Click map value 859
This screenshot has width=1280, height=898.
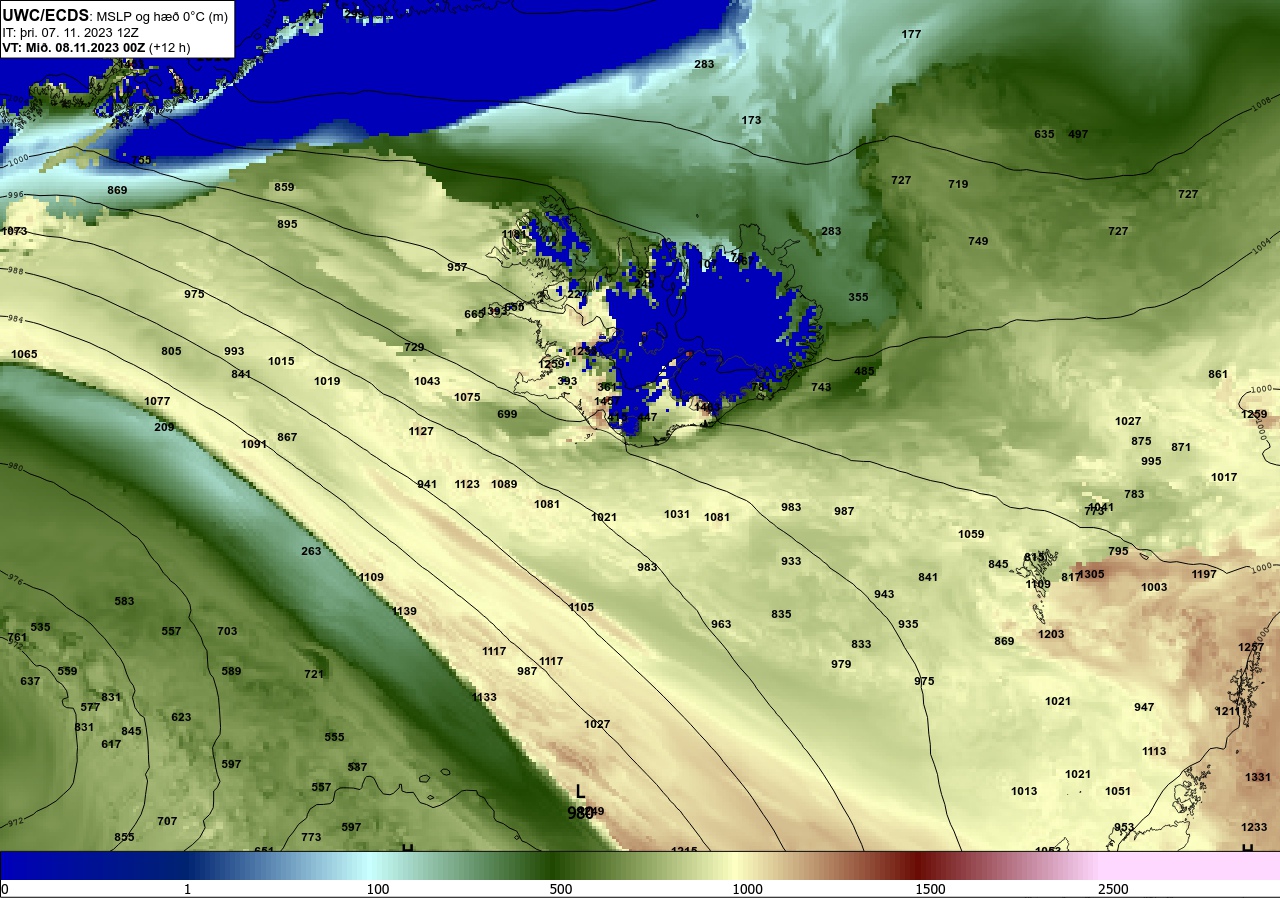click(284, 187)
